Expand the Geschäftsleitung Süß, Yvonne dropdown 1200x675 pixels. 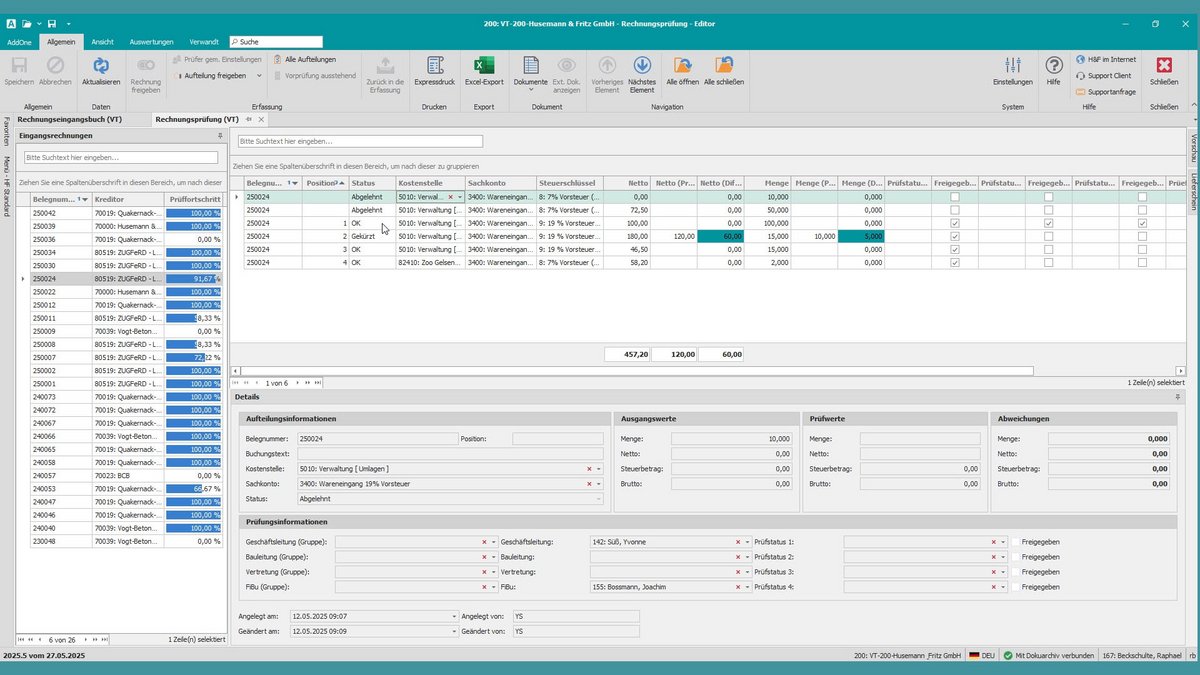coord(747,542)
